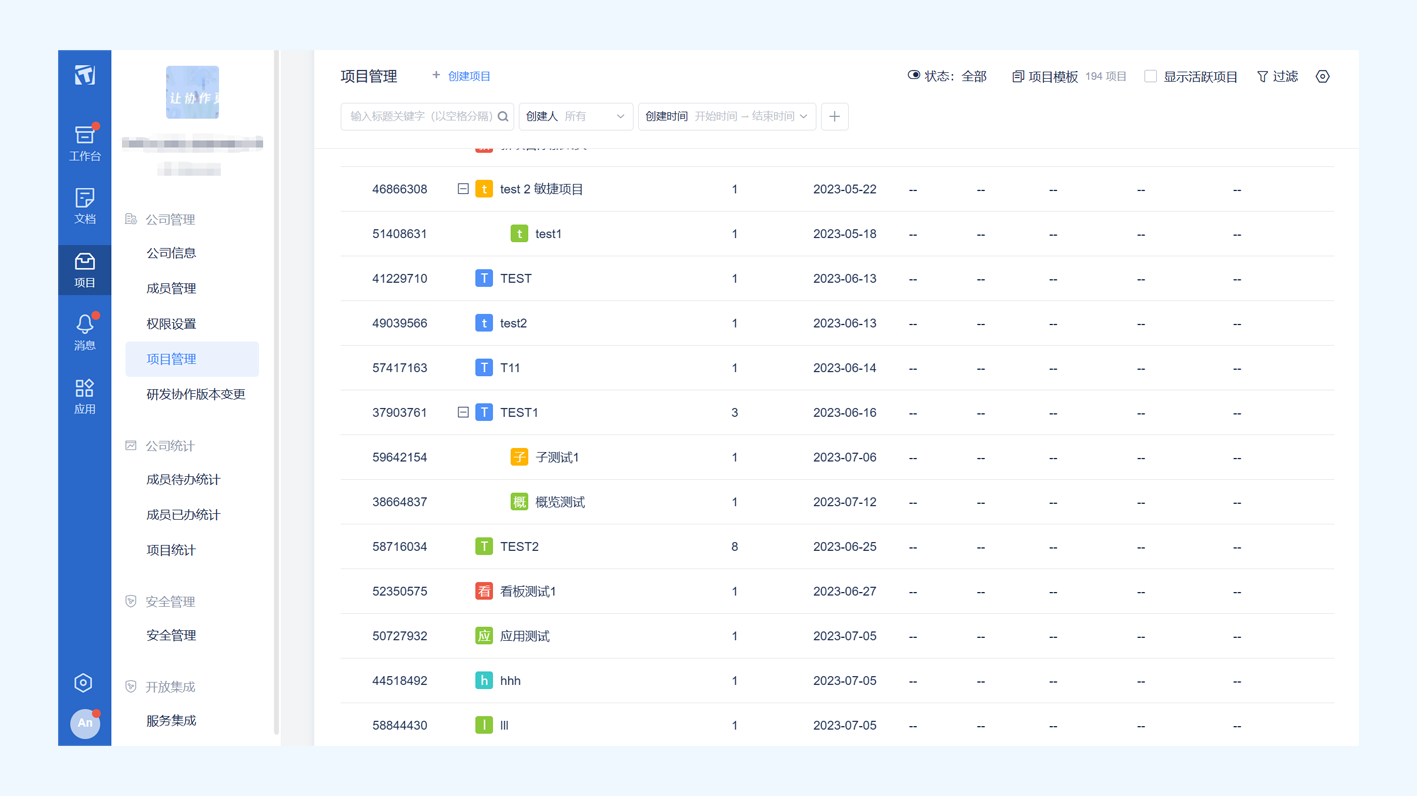Open 公司信息 in the side menu
The image size is (1417, 796).
pyautogui.click(x=171, y=253)
